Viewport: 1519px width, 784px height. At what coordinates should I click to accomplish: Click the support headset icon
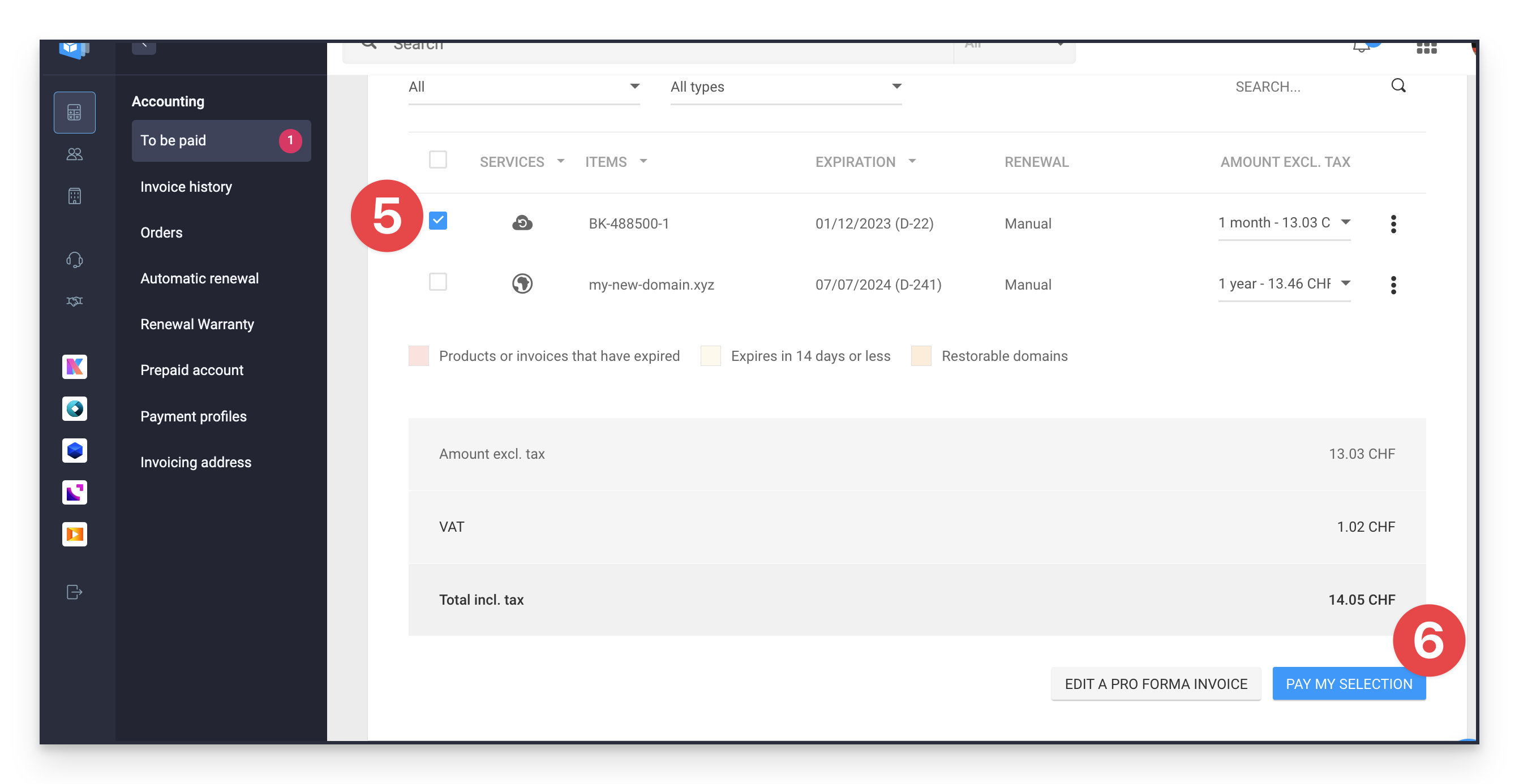(74, 260)
